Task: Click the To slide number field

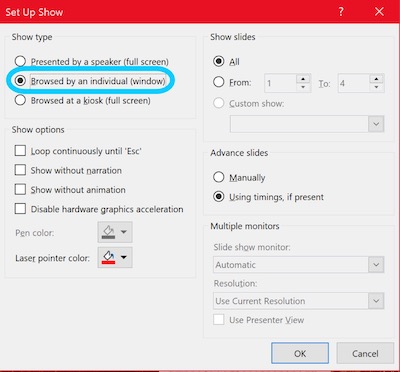Action: pos(354,83)
